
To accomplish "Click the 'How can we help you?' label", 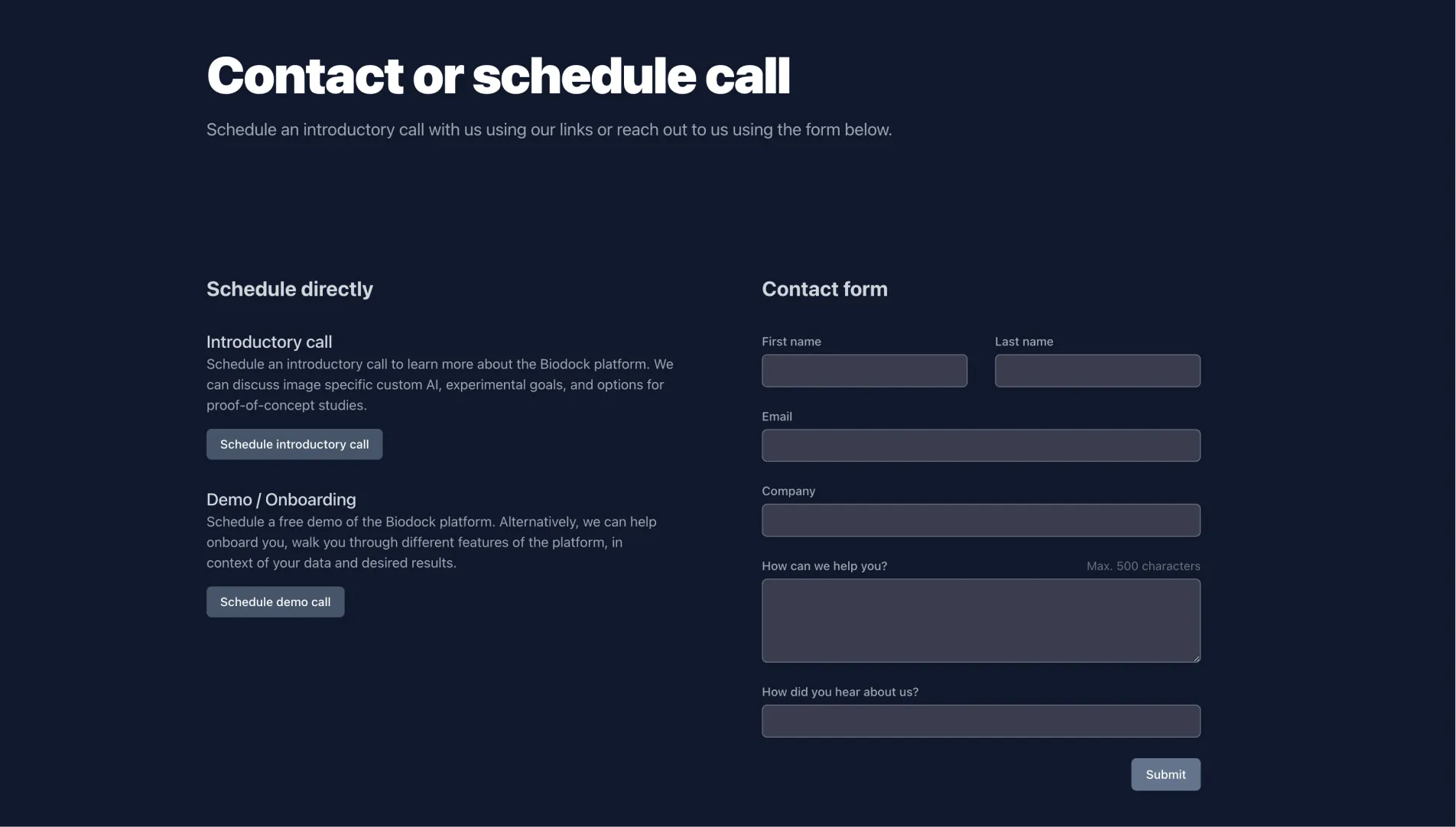I will [x=824, y=566].
